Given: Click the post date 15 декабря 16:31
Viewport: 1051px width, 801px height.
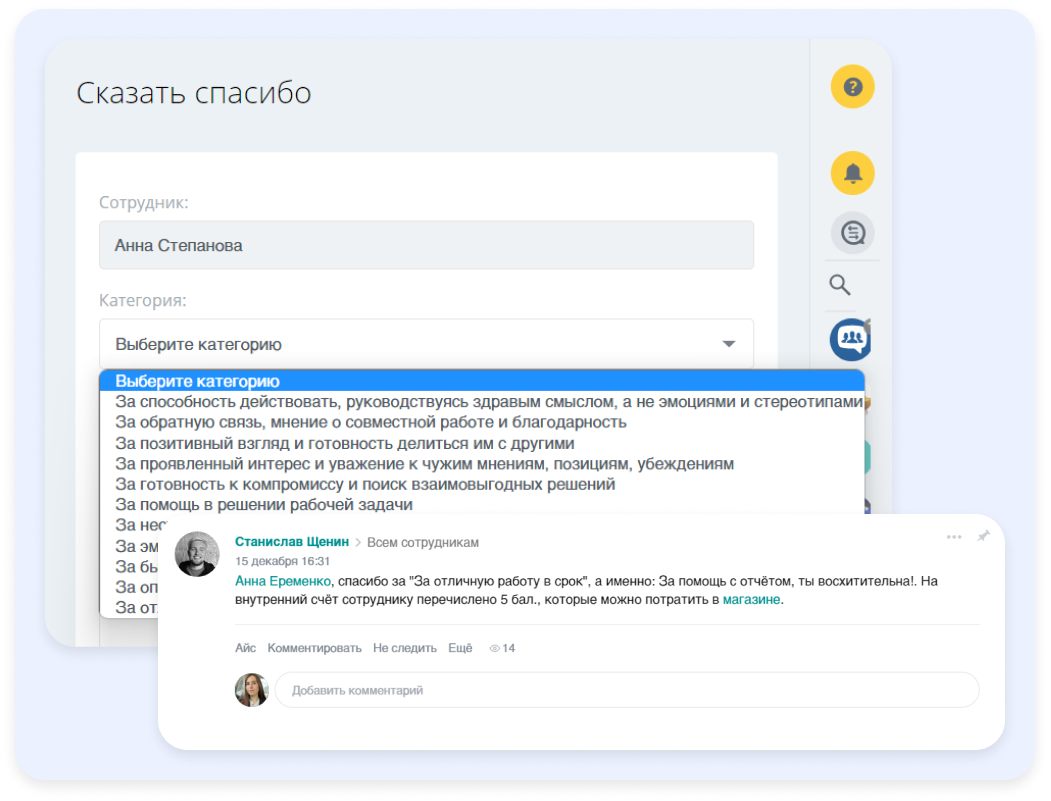Looking at the screenshot, I should pos(282,561).
